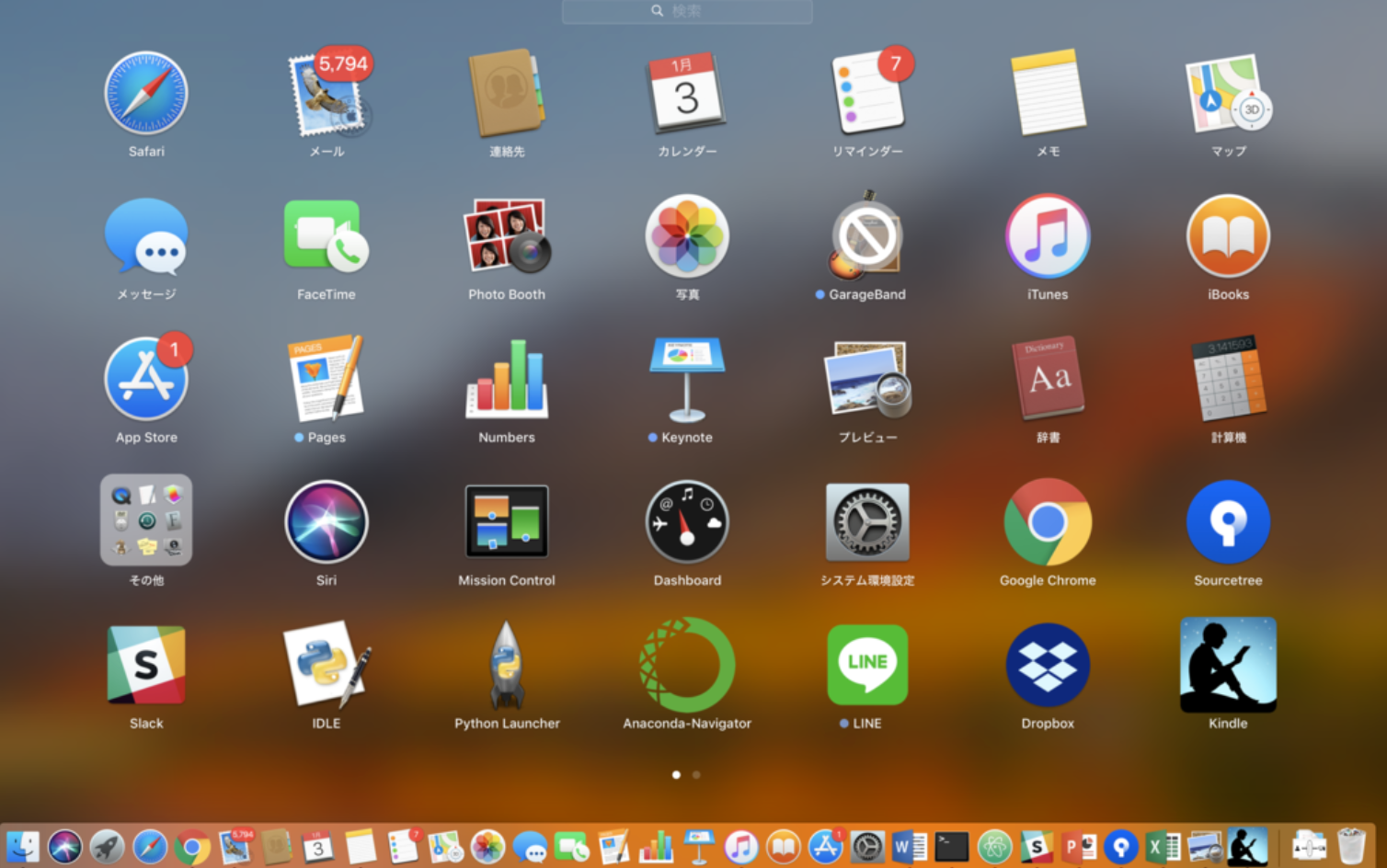Open the Dashboard app
Viewport: 1387px width, 868px height.
(687, 521)
